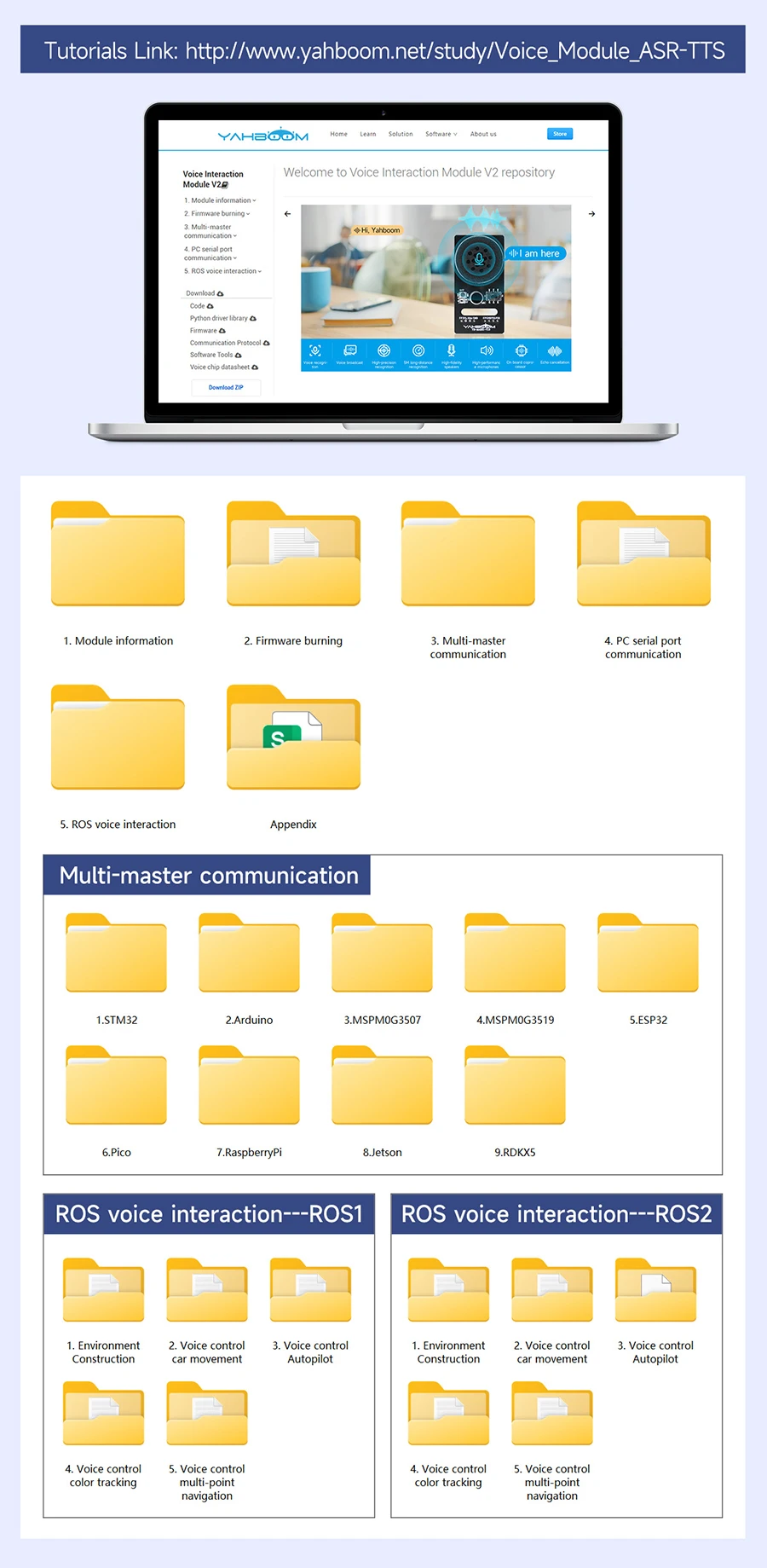Screen dimensions: 767x1568
Task: Expand 1. Module information in sidebar
Action: tap(220, 200)
